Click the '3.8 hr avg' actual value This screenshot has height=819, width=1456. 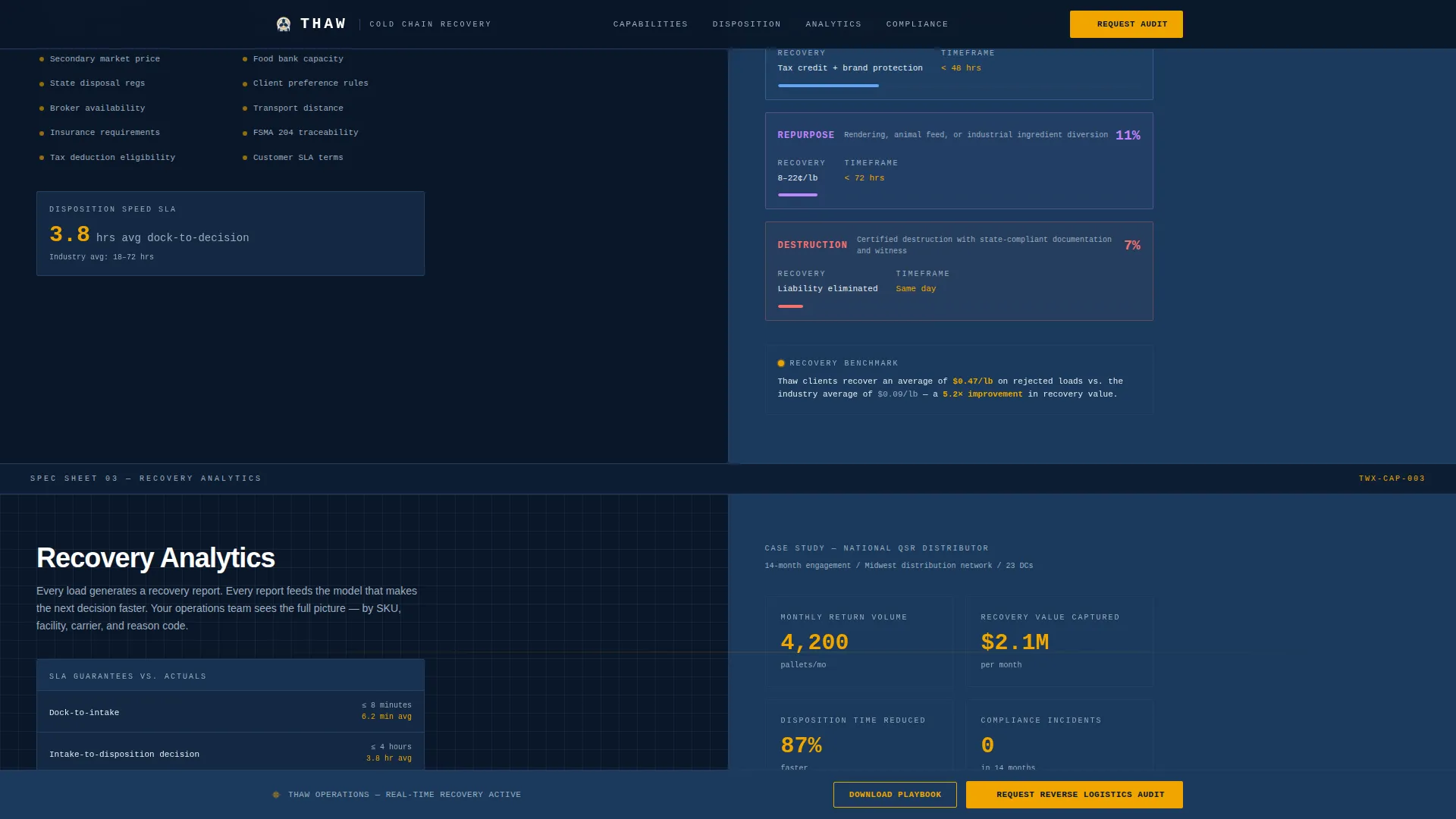pos(389,758)
